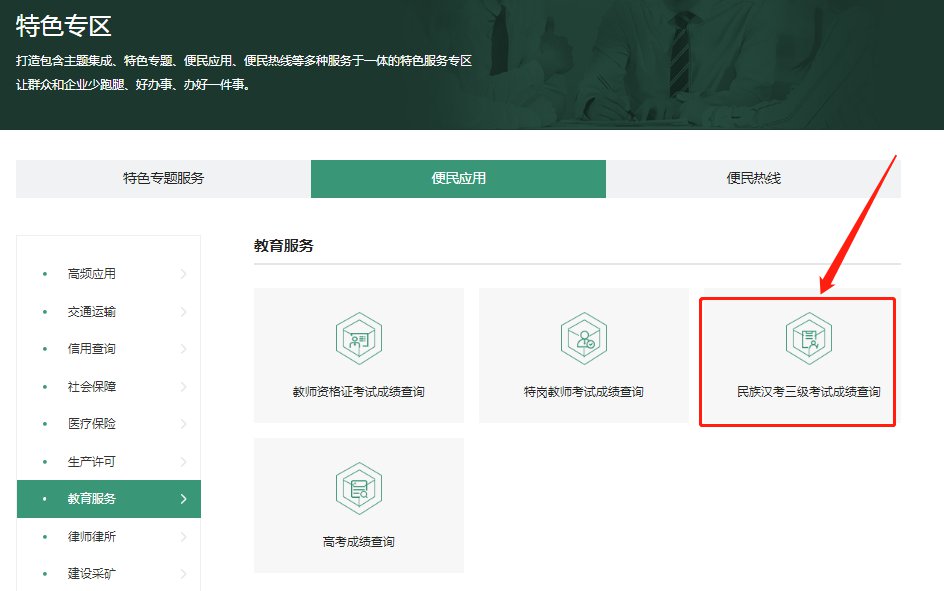This screenshot has height=591, width=944.
Task: Click the 民族汉考三级考试成绩查询 text label
Action: pyautogui.click(x=808, y=392)
